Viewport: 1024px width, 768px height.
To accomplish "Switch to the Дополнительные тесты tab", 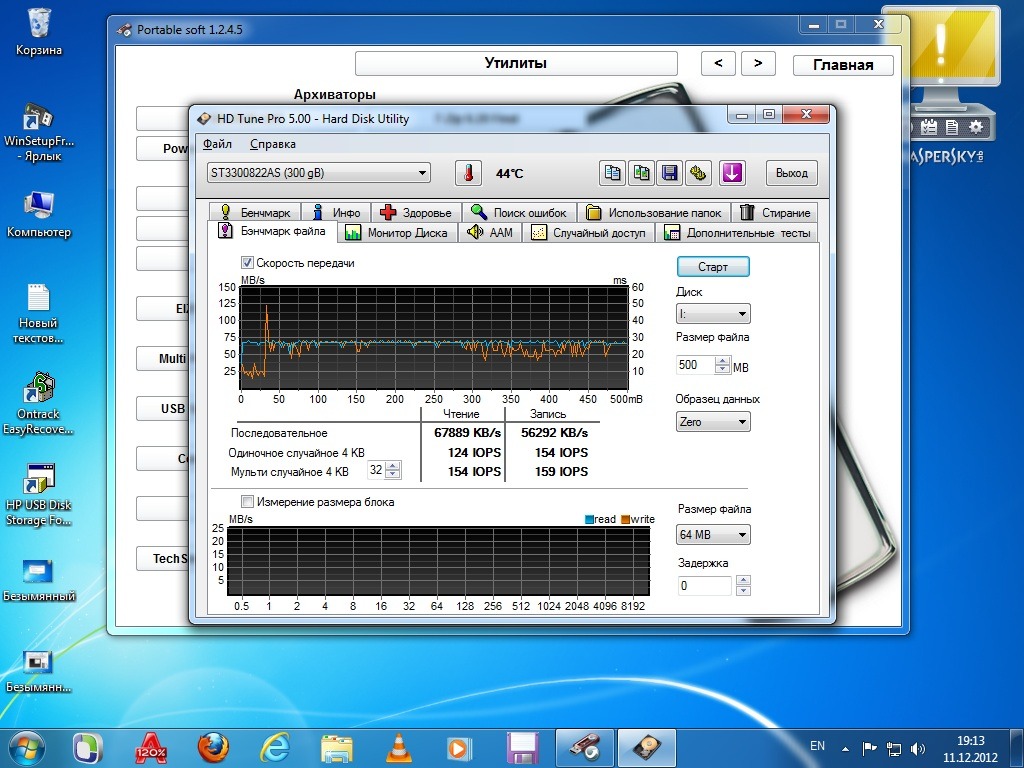I will tap(737, 232).
